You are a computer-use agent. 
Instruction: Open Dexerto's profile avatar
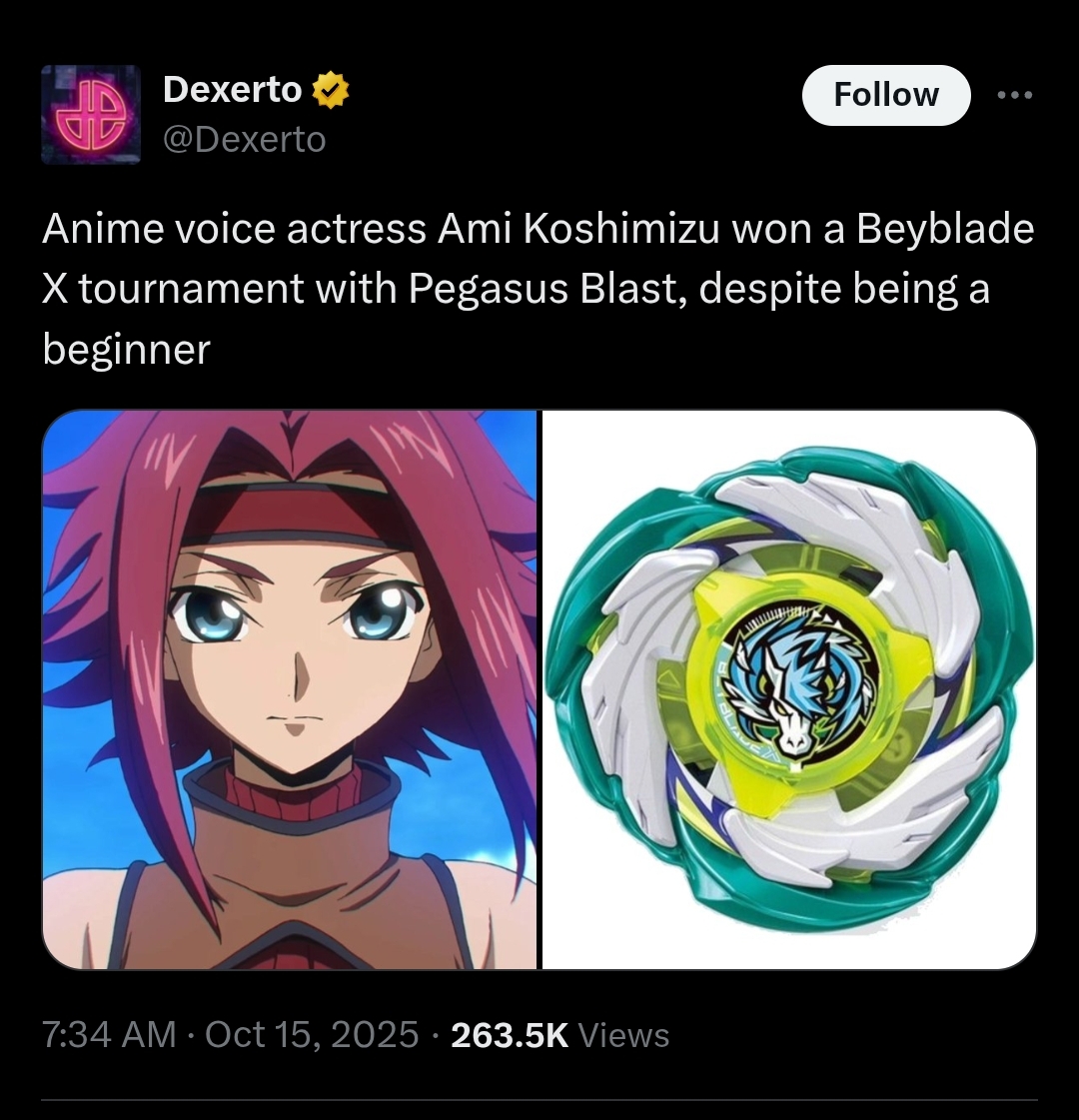91,114
